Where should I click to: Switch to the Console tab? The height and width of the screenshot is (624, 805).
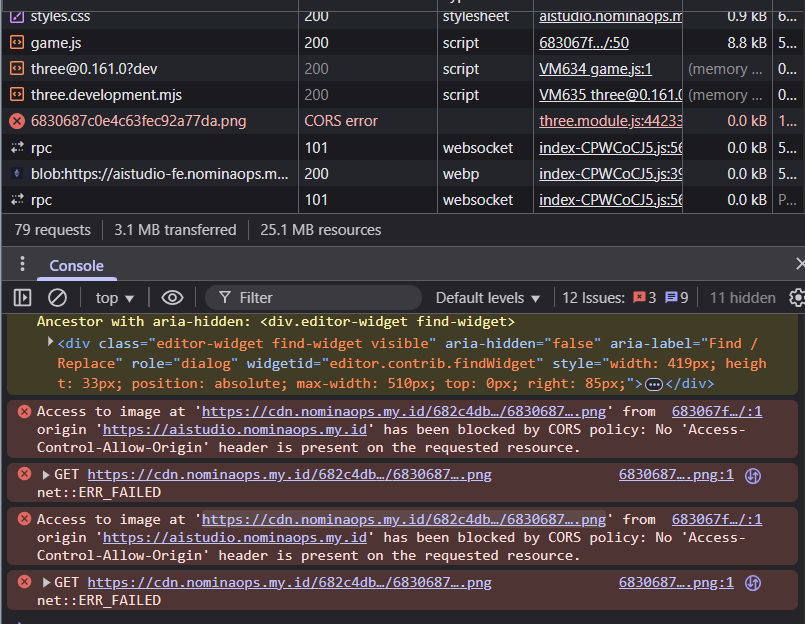pos(76,265)
